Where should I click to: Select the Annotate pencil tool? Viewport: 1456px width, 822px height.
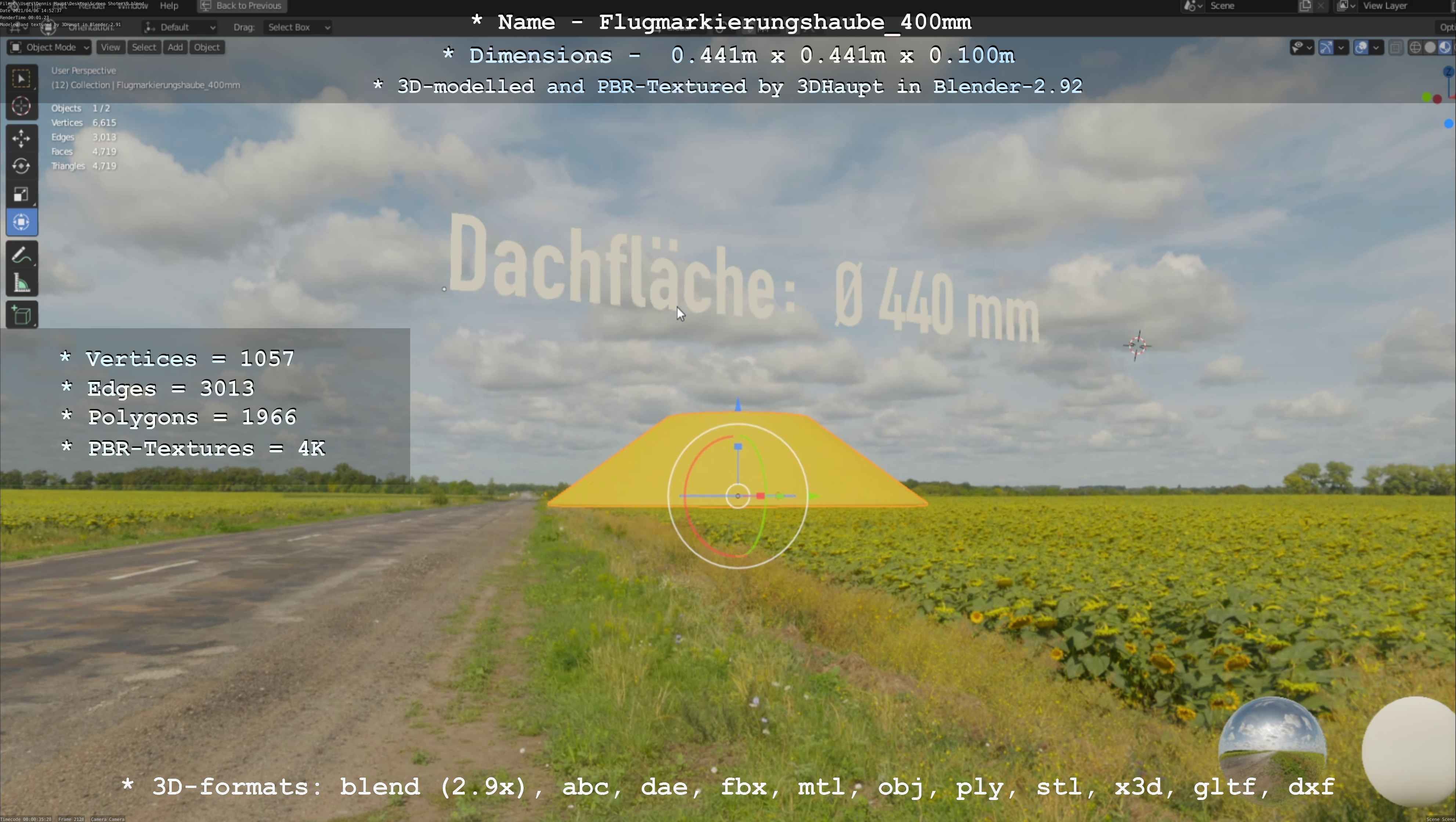(21, 256)
